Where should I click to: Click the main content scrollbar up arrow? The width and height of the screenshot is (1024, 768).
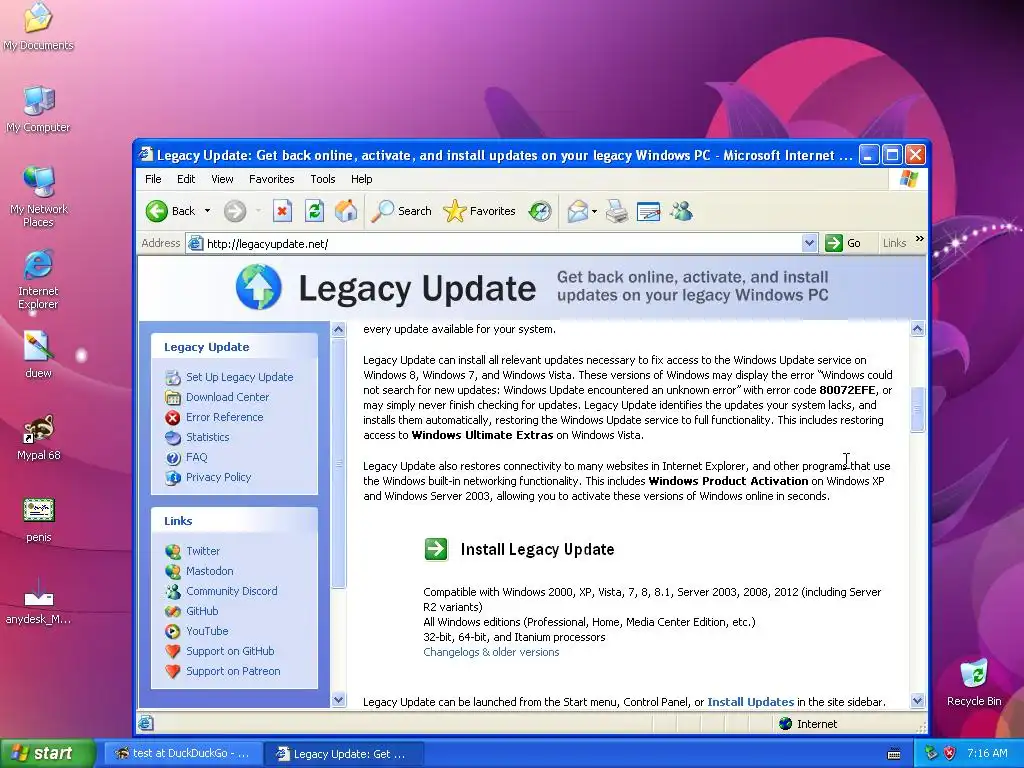pyautogui.click(x=918, y=328)
